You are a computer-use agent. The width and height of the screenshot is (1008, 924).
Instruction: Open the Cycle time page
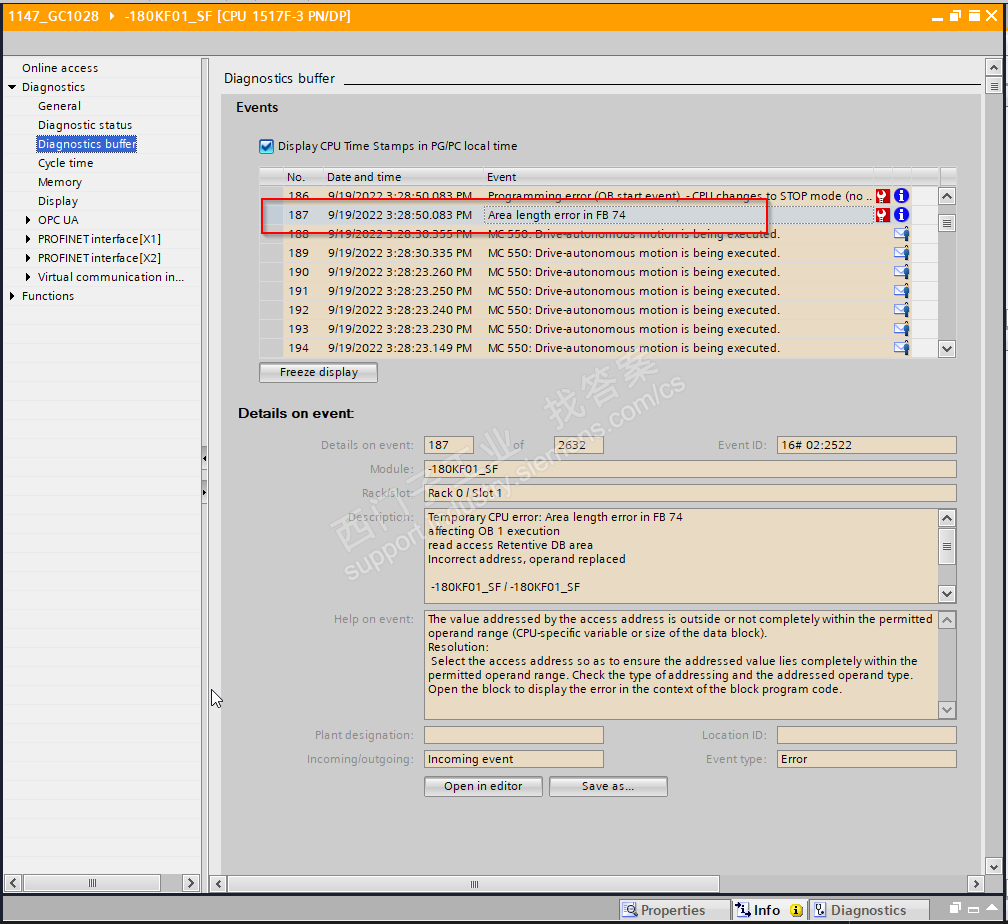click(x=65, y=163)
